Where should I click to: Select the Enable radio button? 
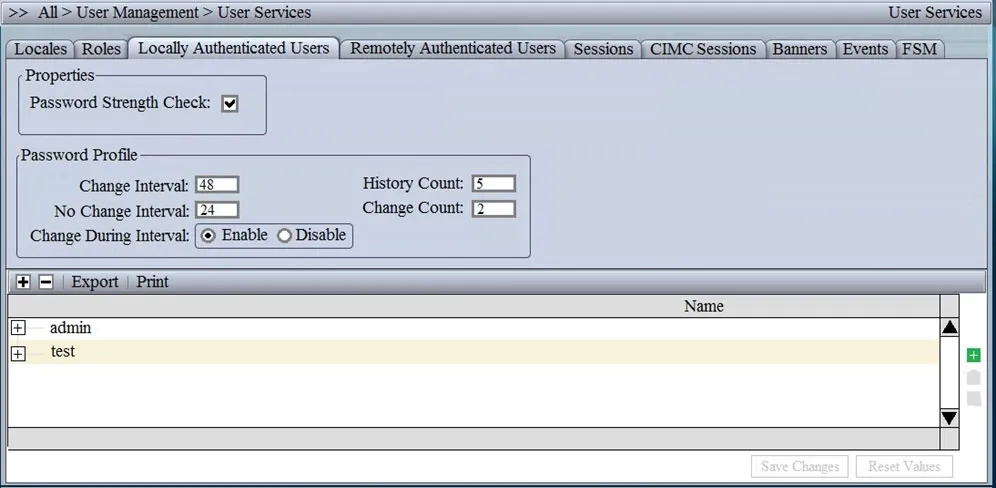(x=208, y=236)
